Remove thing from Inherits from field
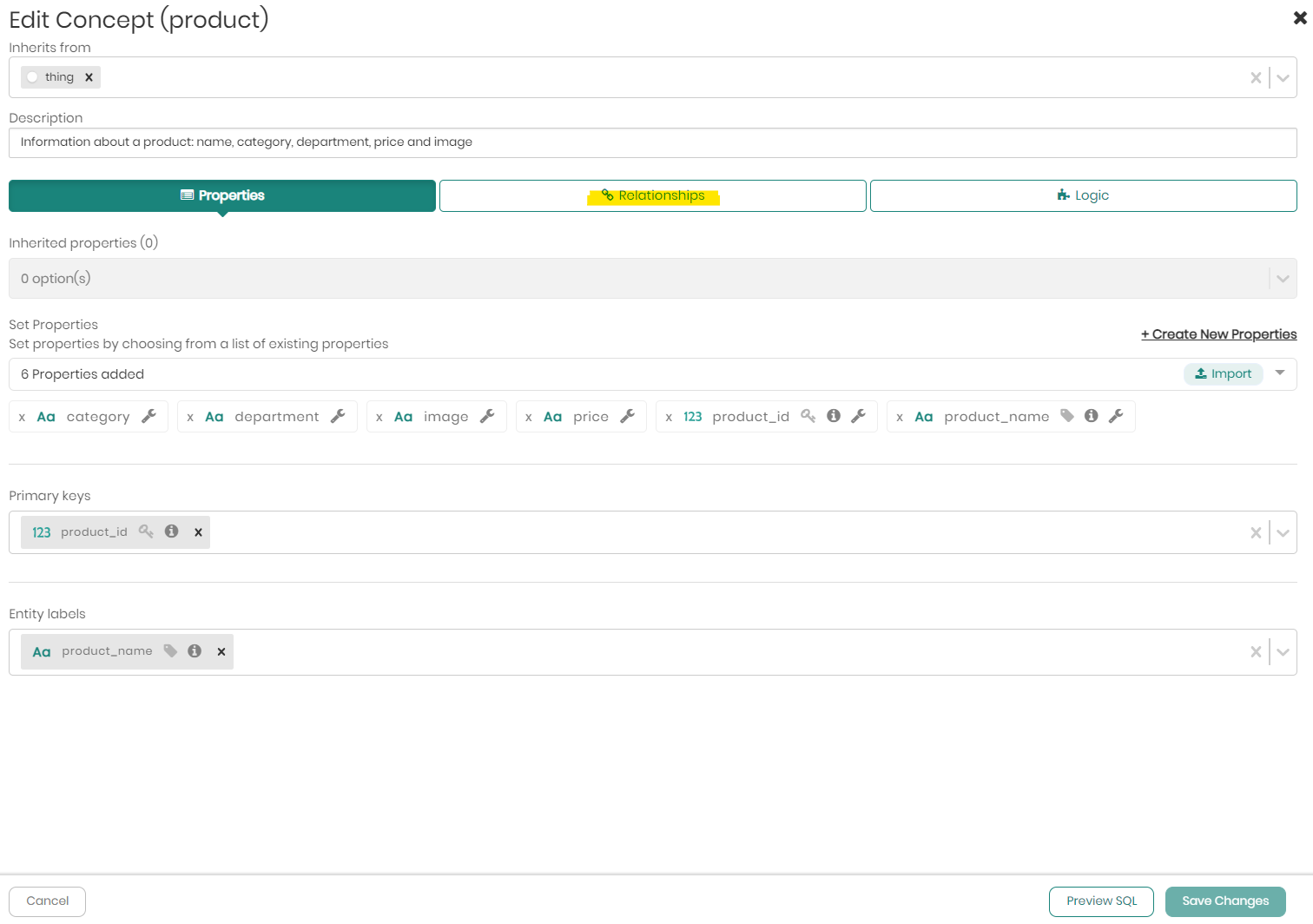1313x924 pixels. (x=89, y=77)
